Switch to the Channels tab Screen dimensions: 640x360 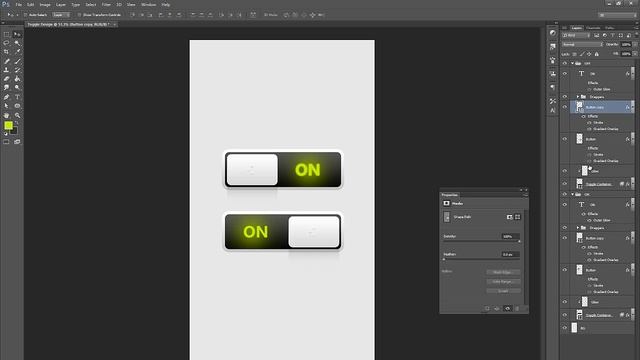[x=593, y=28]
